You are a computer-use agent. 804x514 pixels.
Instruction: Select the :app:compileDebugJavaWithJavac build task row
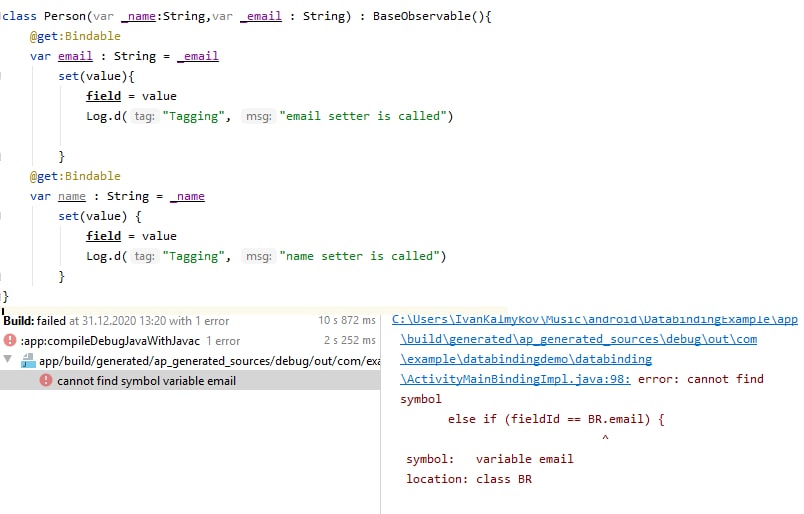[x=190, y=341]
